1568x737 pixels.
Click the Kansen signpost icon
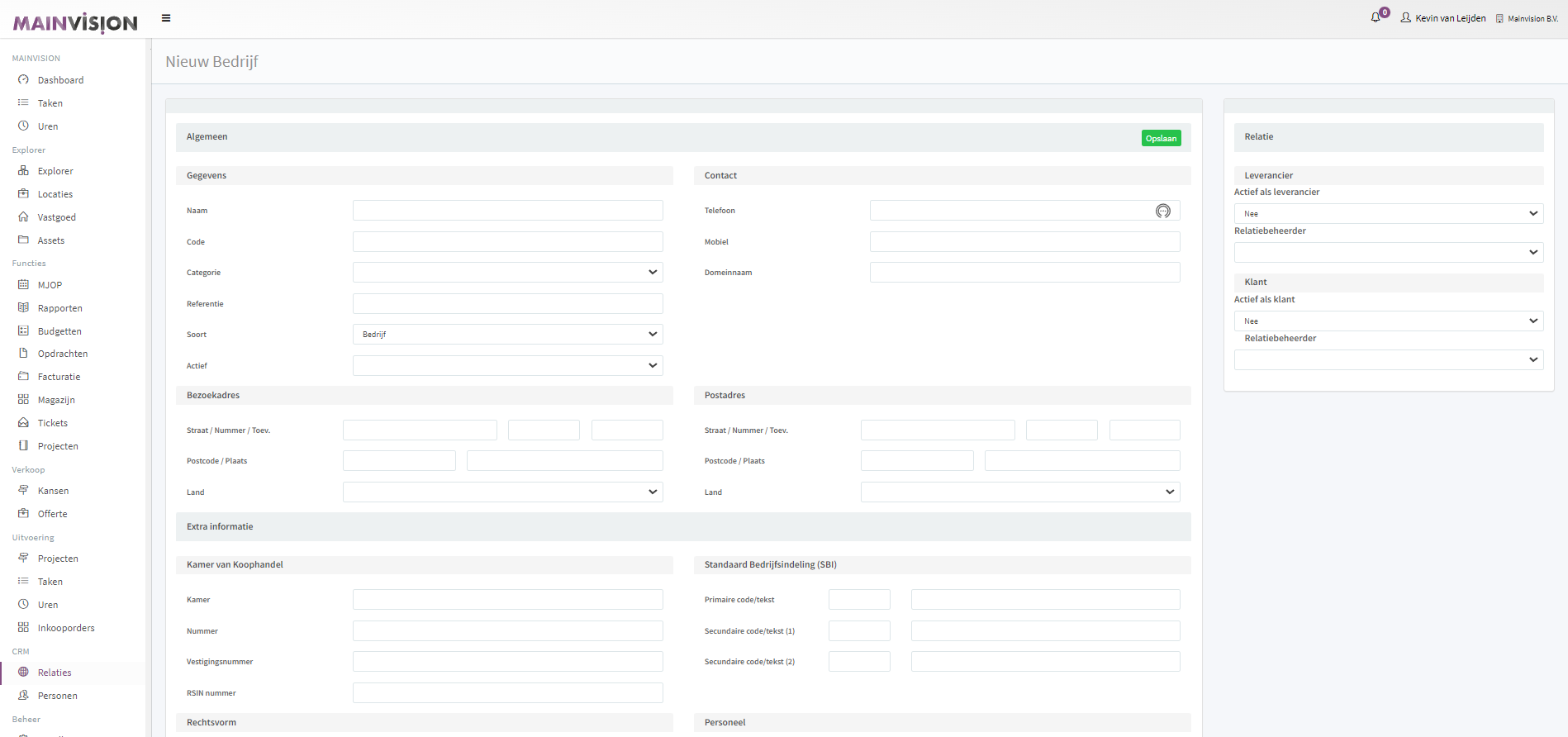23,491
